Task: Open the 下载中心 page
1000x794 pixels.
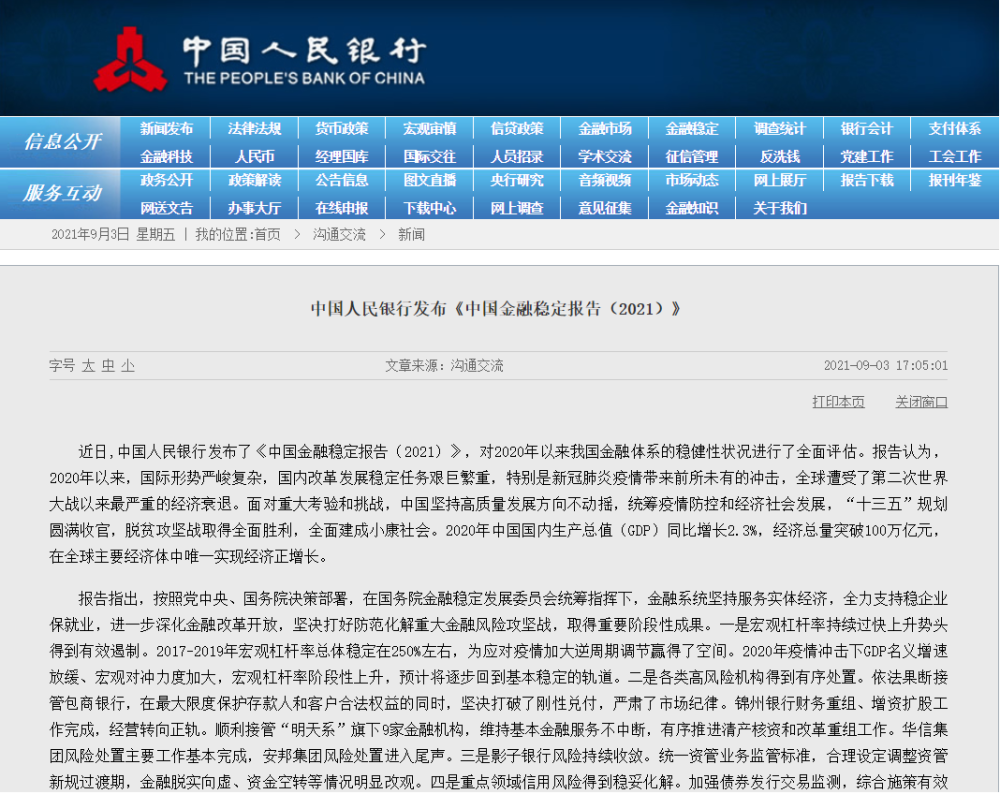Action: click(x=430, y=208)
